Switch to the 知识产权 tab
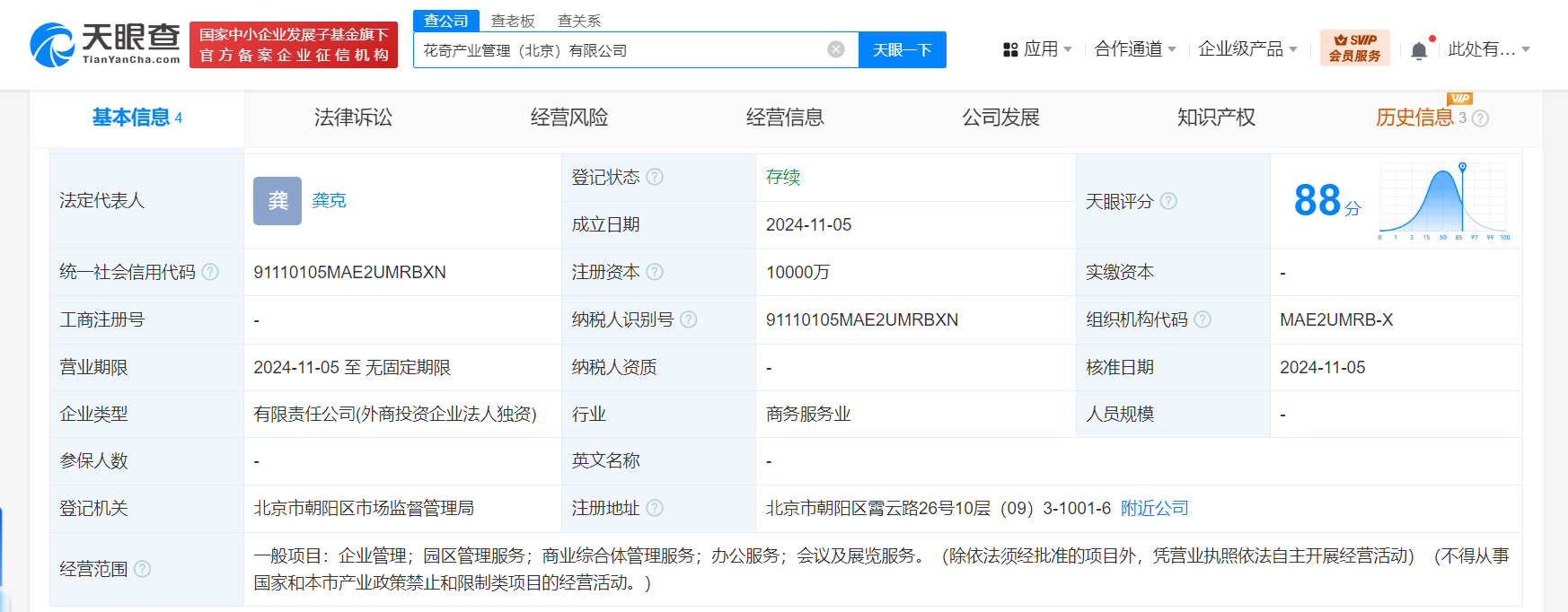 click(x=1216, y=118)
